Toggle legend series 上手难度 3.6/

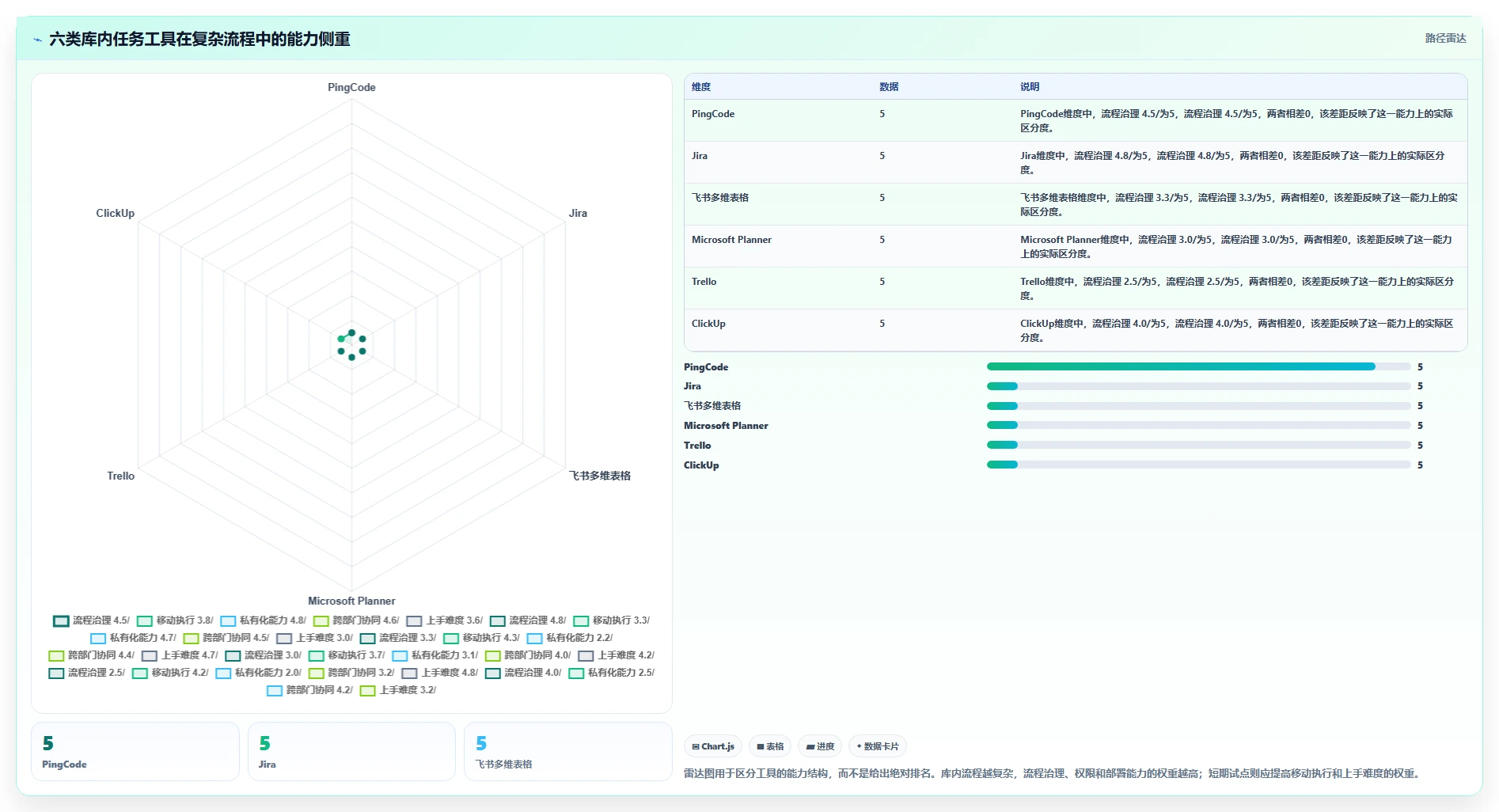pos(445,620)
